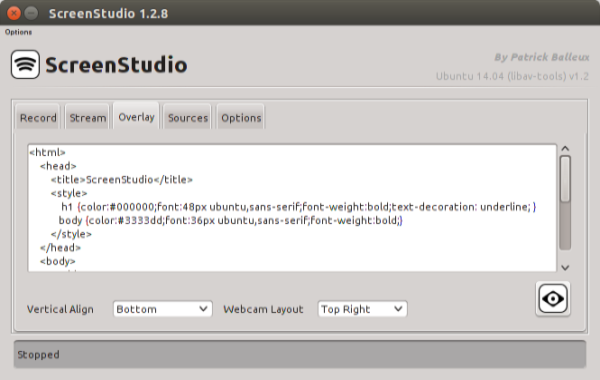Expand Top Right combo box arrow

point(398,309)
